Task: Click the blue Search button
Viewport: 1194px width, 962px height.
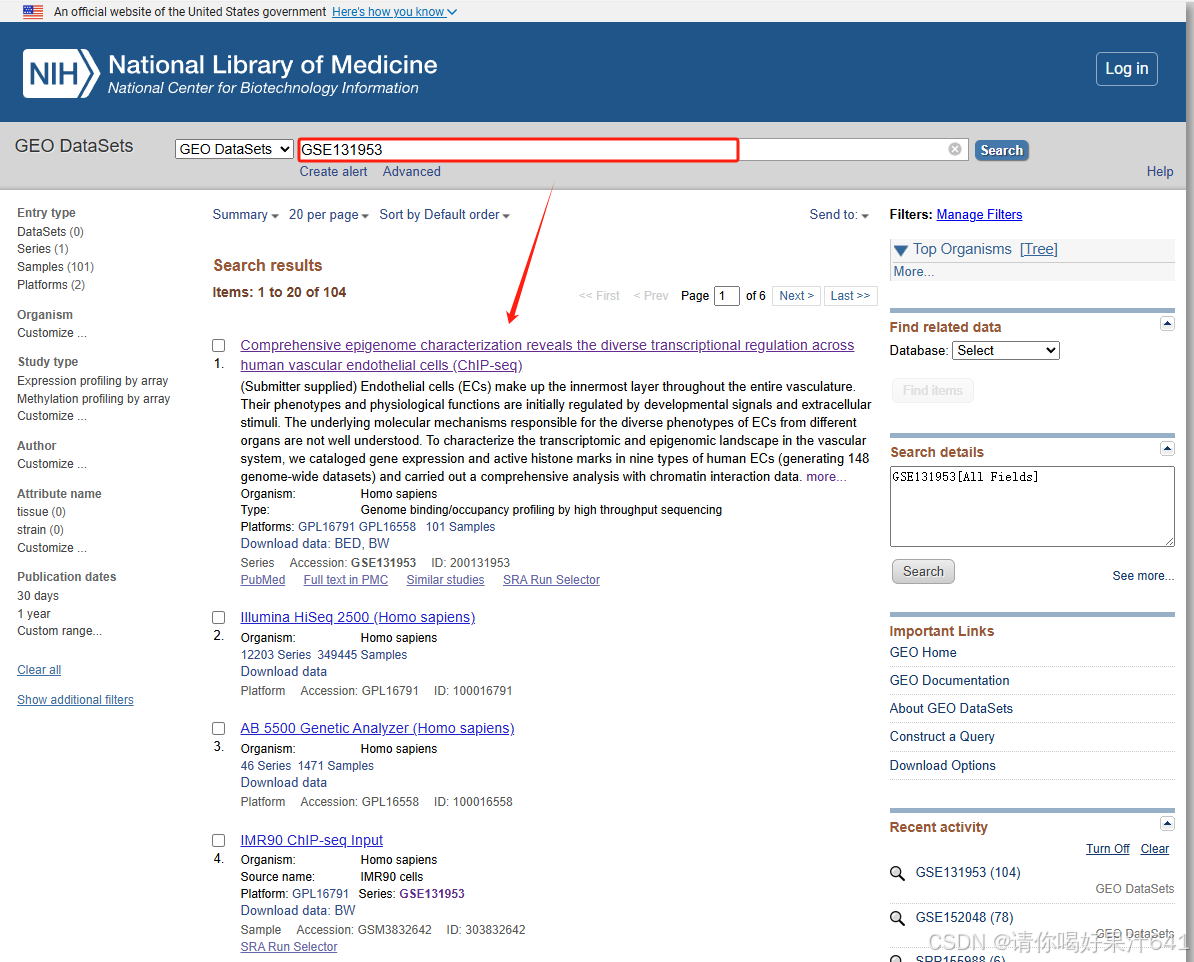Action: coord(1001,150)
